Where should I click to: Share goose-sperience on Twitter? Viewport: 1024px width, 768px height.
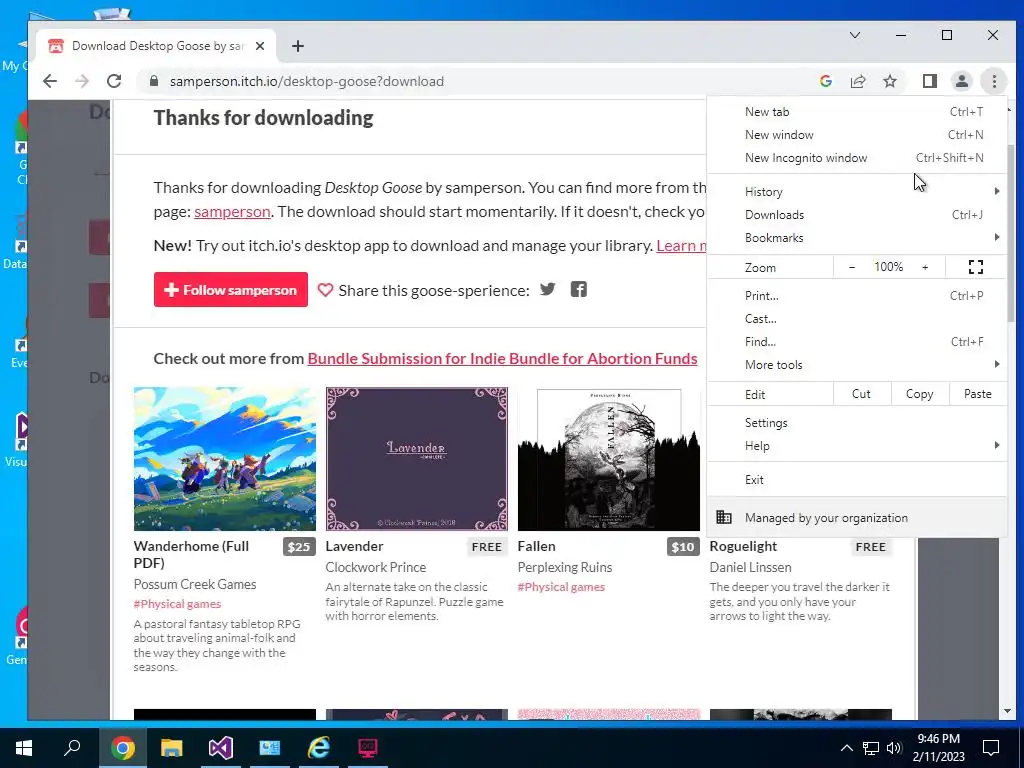[547, 289]
